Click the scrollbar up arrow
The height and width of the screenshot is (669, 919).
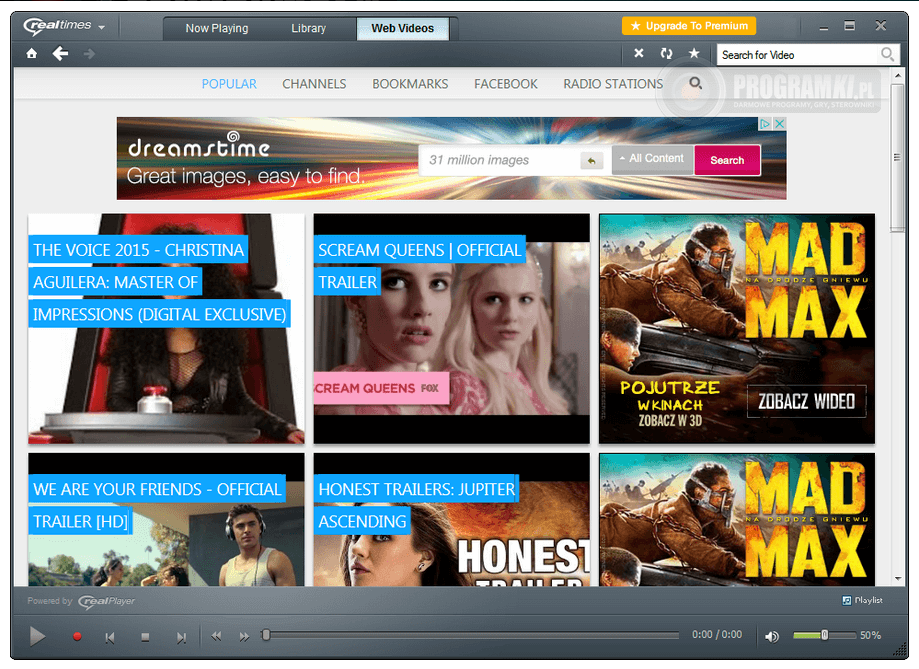pyautogui.click(x=898, y=76)
